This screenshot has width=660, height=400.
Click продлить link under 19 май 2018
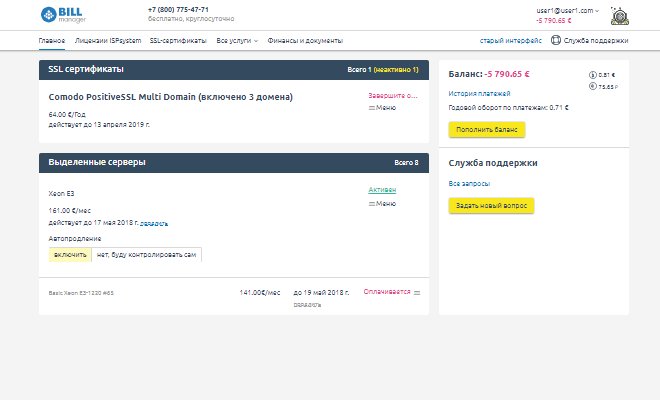[x=307, y=305]
